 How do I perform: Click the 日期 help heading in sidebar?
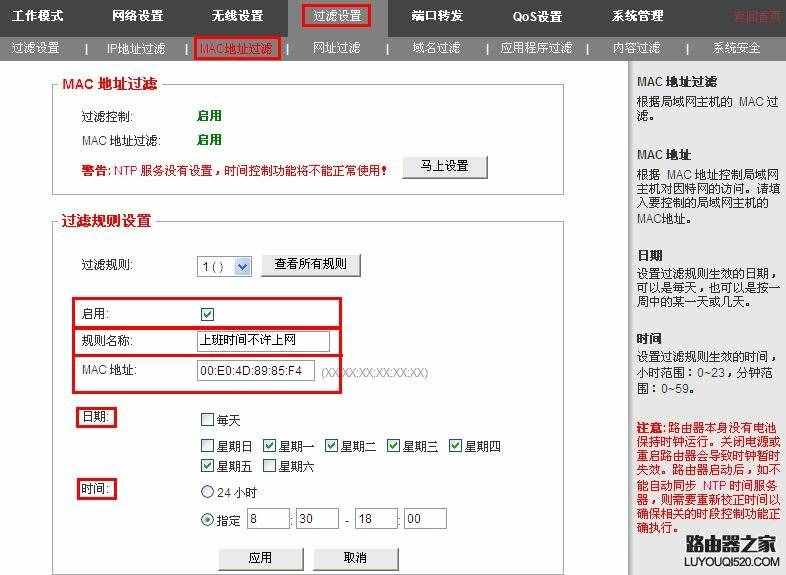tap(650, 256)
